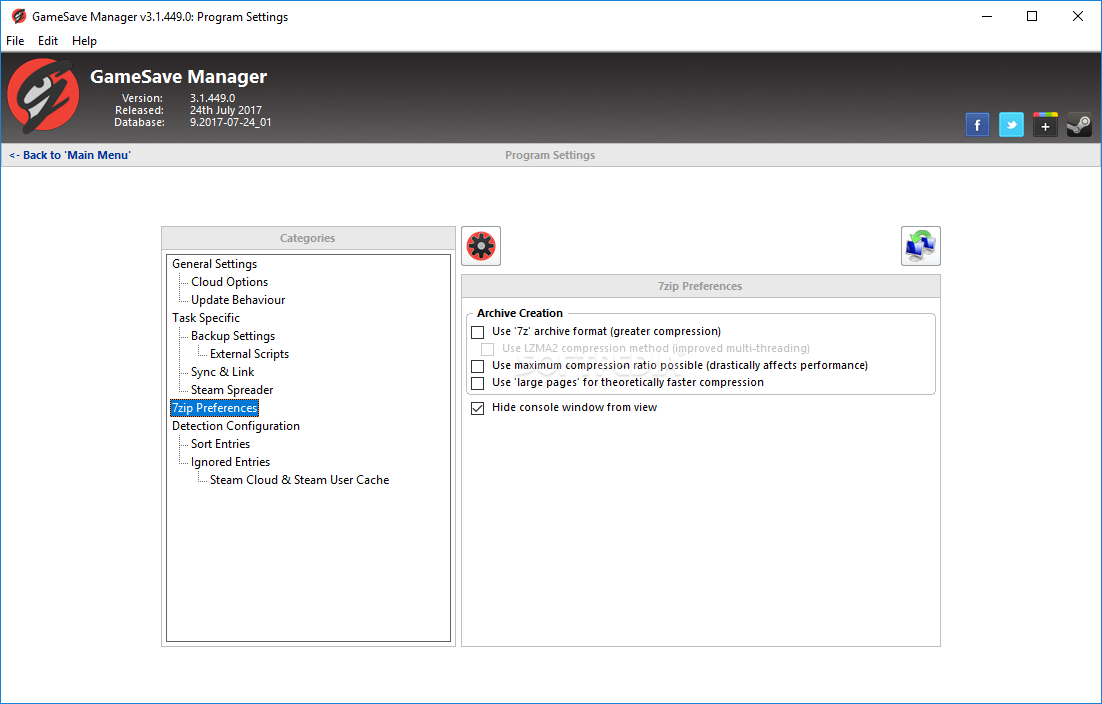
Task: Click the 'Program Settings' page title
Action: click(x=550, y=155)
